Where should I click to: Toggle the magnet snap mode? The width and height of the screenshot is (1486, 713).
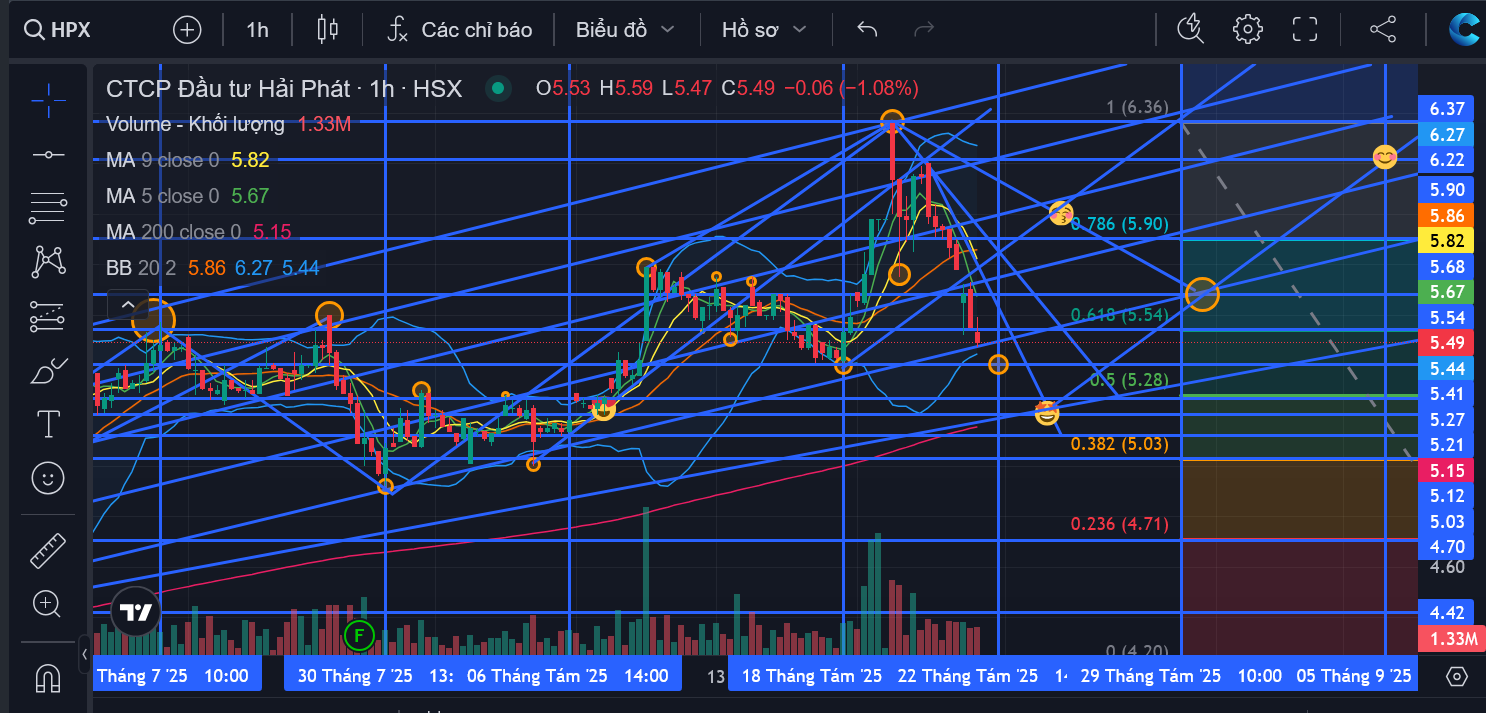48,678
